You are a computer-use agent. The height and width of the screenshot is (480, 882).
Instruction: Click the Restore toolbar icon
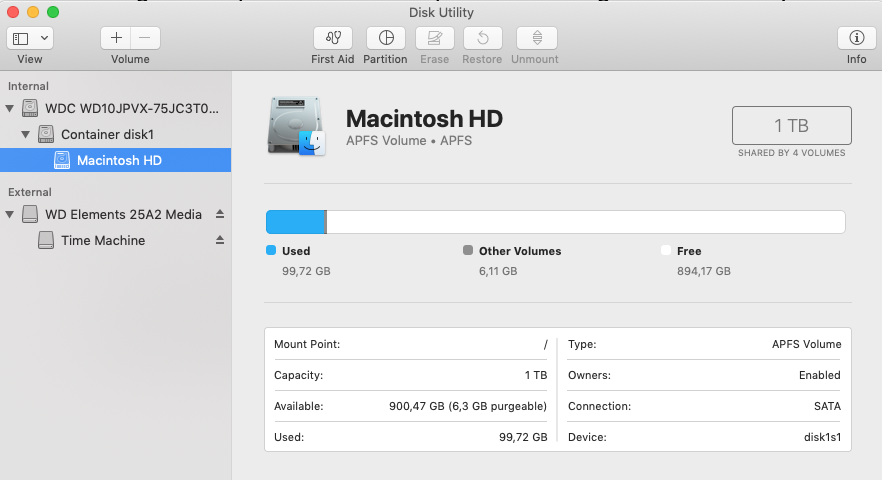tap(483, 38)
